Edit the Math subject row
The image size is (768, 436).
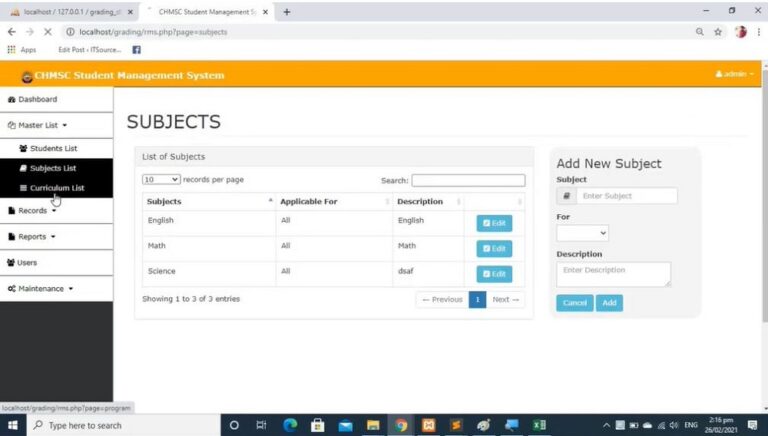click(x=494, y=248)
